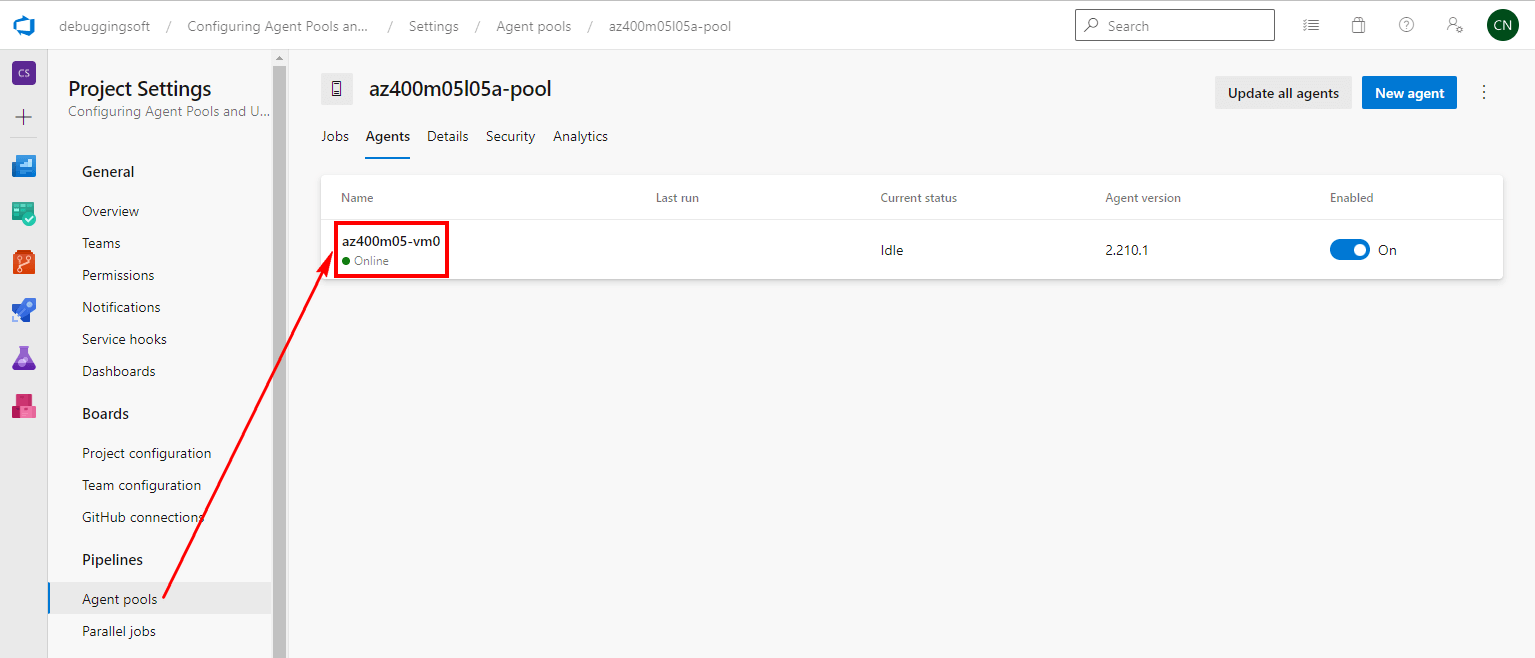
Task: Open Test Plans via the flask icon
Action: pos(23,357)
